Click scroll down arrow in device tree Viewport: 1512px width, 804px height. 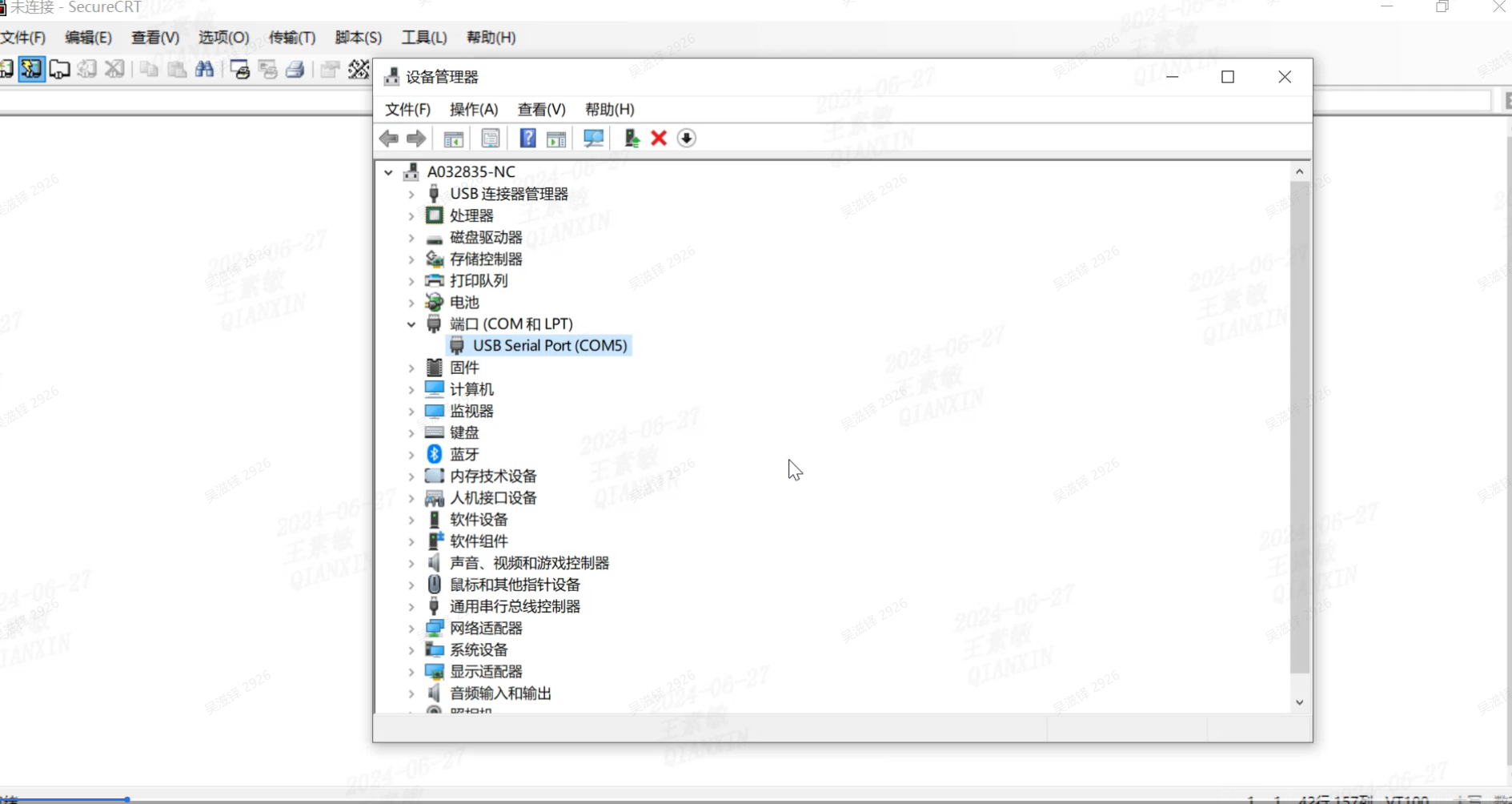click(1300, 702)
